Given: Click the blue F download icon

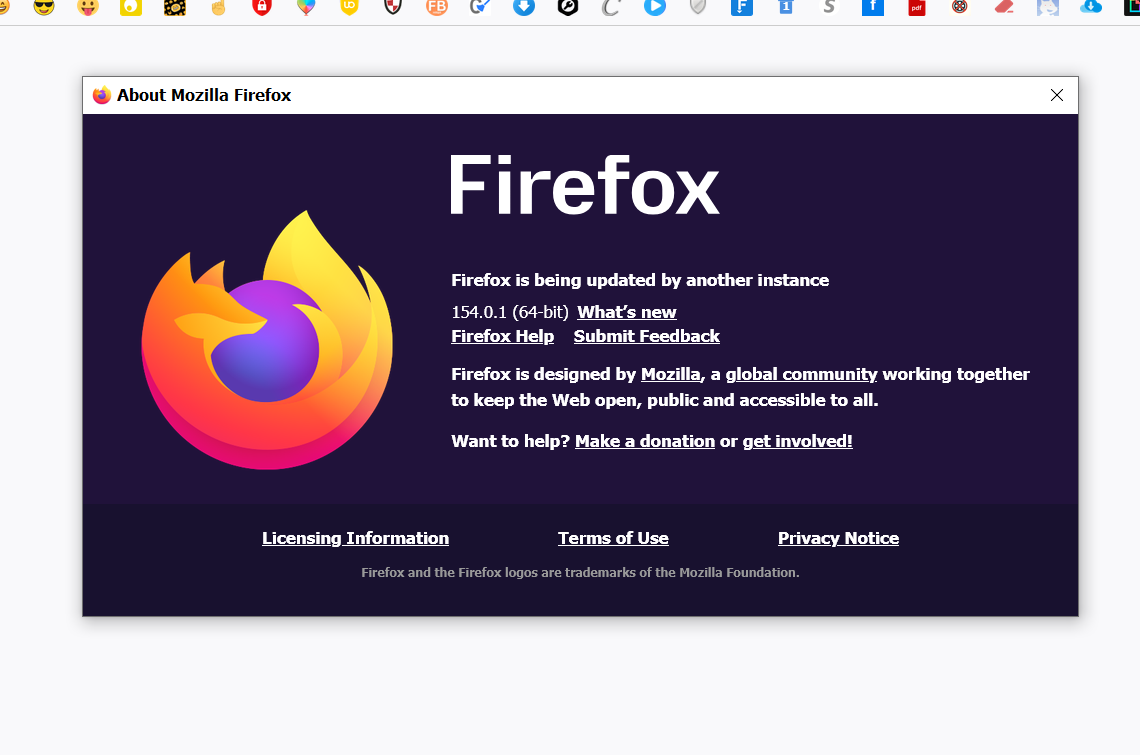Looking at the screenshot, I should pos(742,7).
